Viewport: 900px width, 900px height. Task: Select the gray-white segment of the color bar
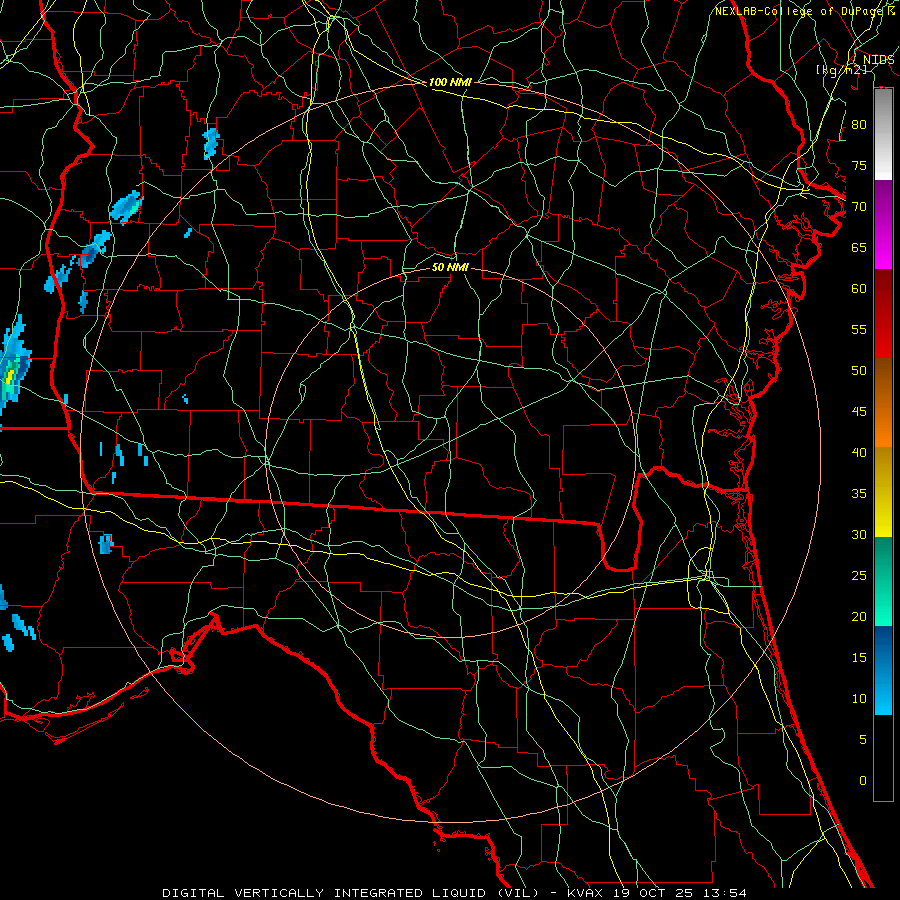coord(883,134)
